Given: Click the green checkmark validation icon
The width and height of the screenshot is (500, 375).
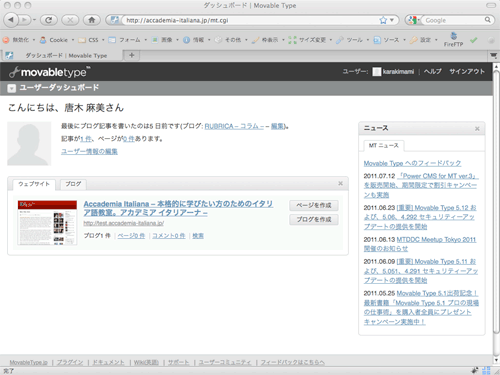Looking at the screenshot, I should (473, 40).
